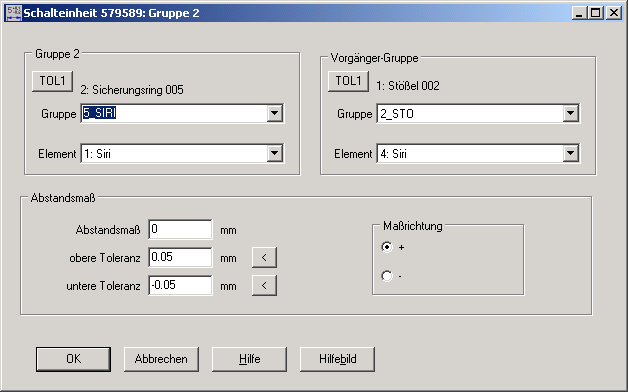Click into the obere Toleranz field

coord(180,257)
